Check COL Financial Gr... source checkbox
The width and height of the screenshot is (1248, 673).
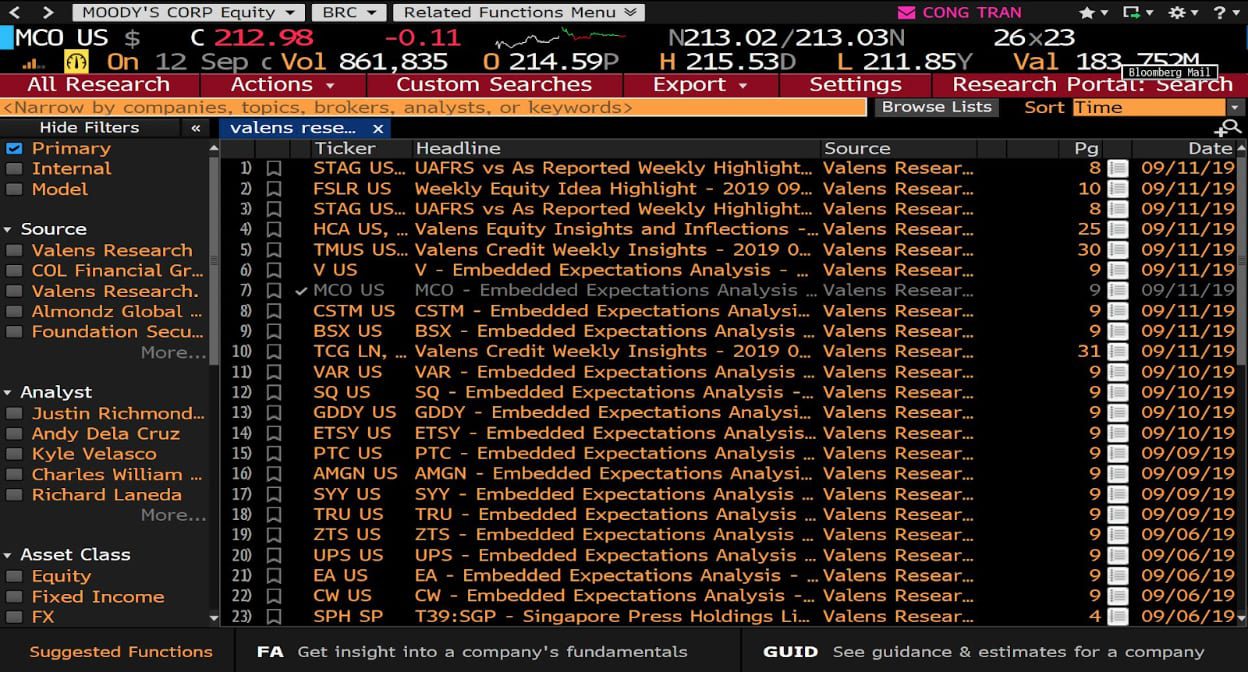click(14, 270)
